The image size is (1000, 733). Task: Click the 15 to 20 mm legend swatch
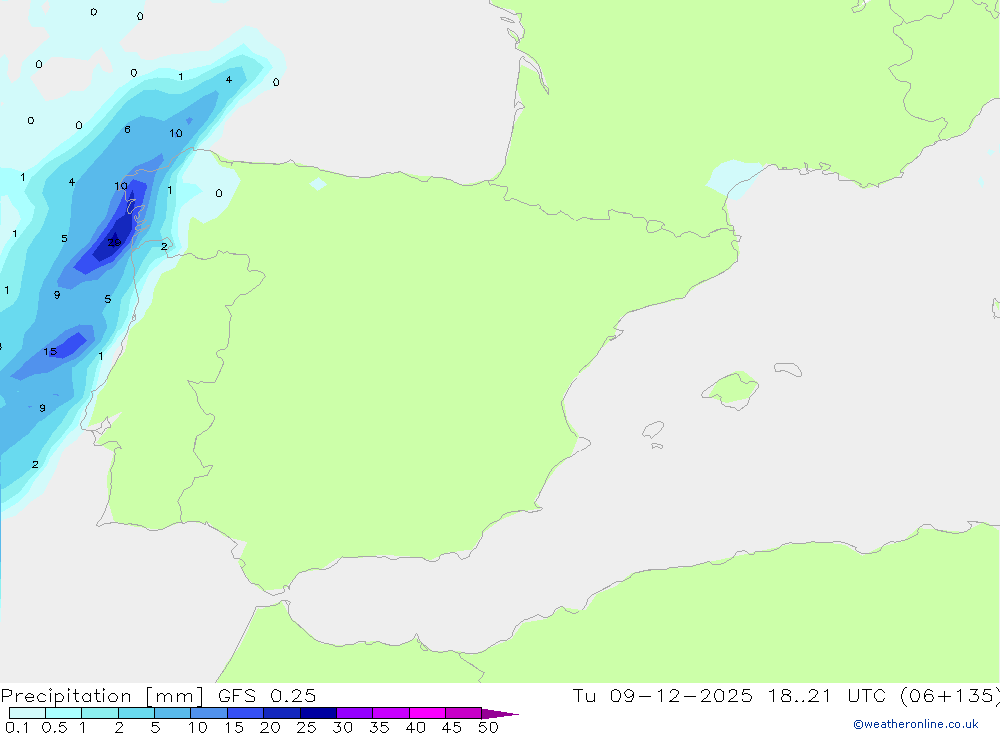246,713
